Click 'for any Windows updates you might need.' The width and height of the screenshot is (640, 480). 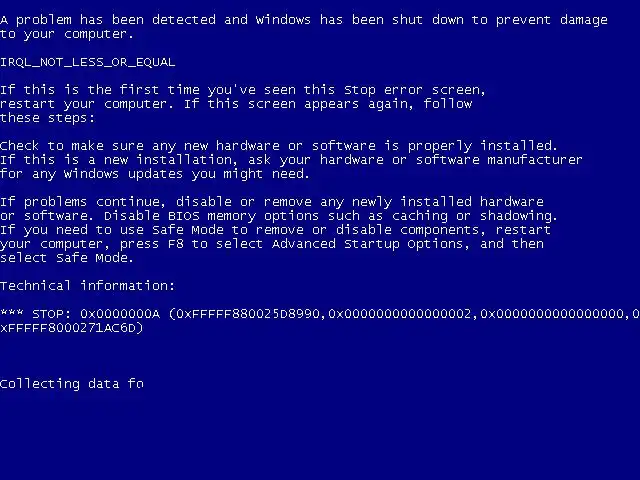(x=155, y=174)
